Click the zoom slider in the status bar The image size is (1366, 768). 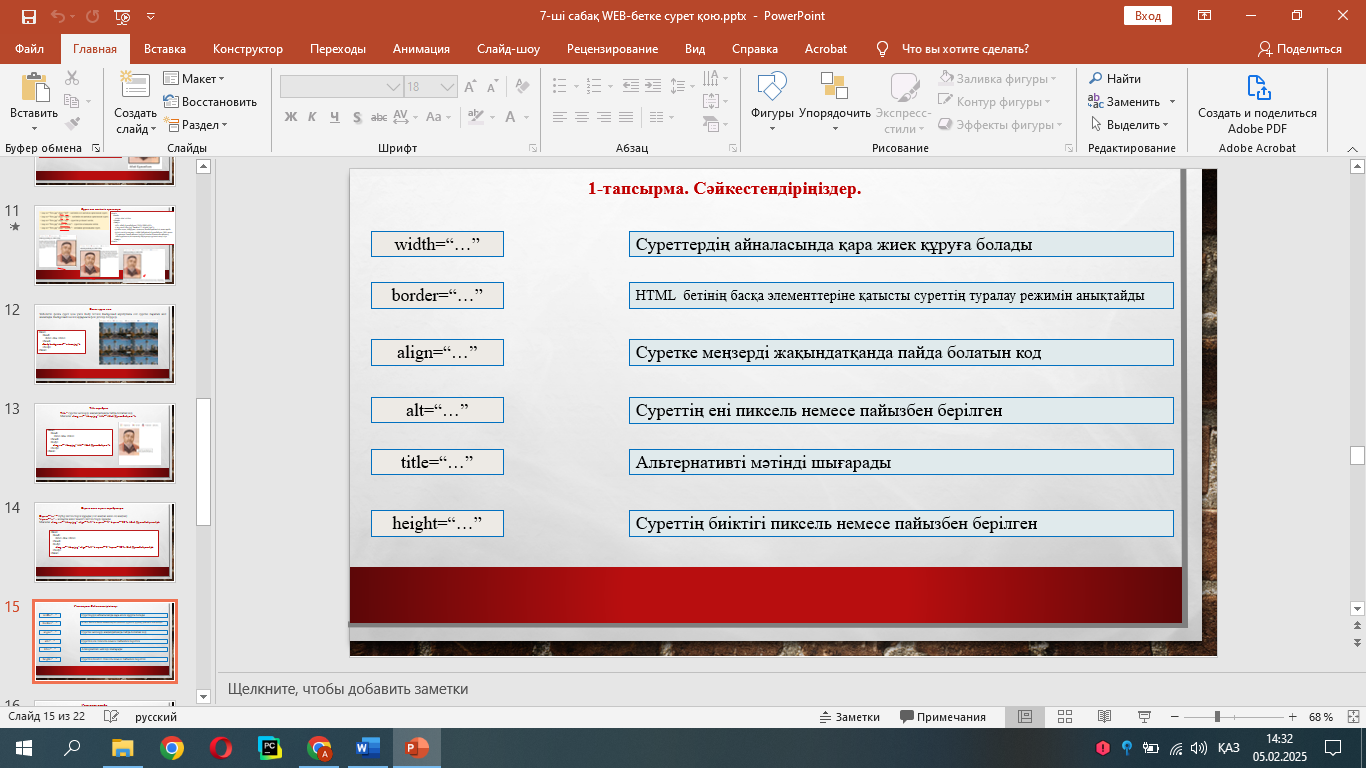1217,717
